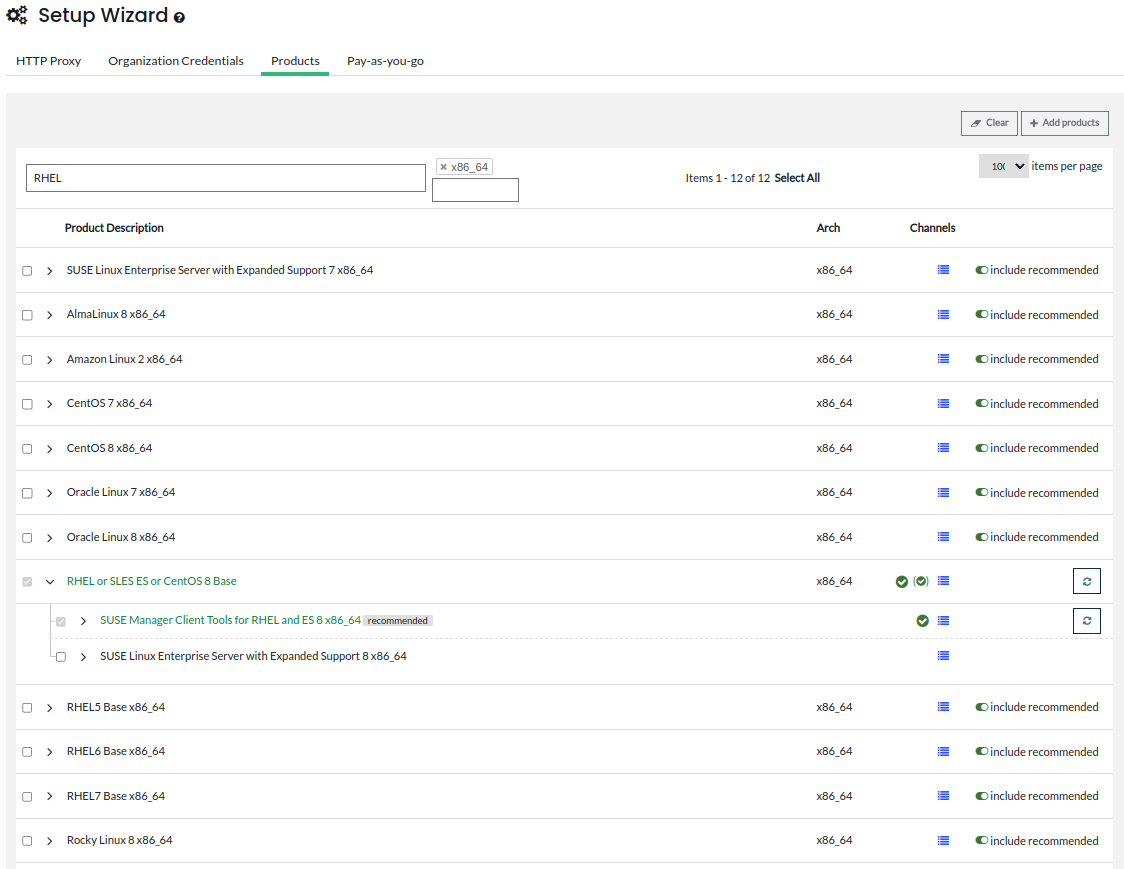The height and width of the screenshot is (869, 1124).
Task: Click sync status check on Client Tools row
Action: (923, 620)
